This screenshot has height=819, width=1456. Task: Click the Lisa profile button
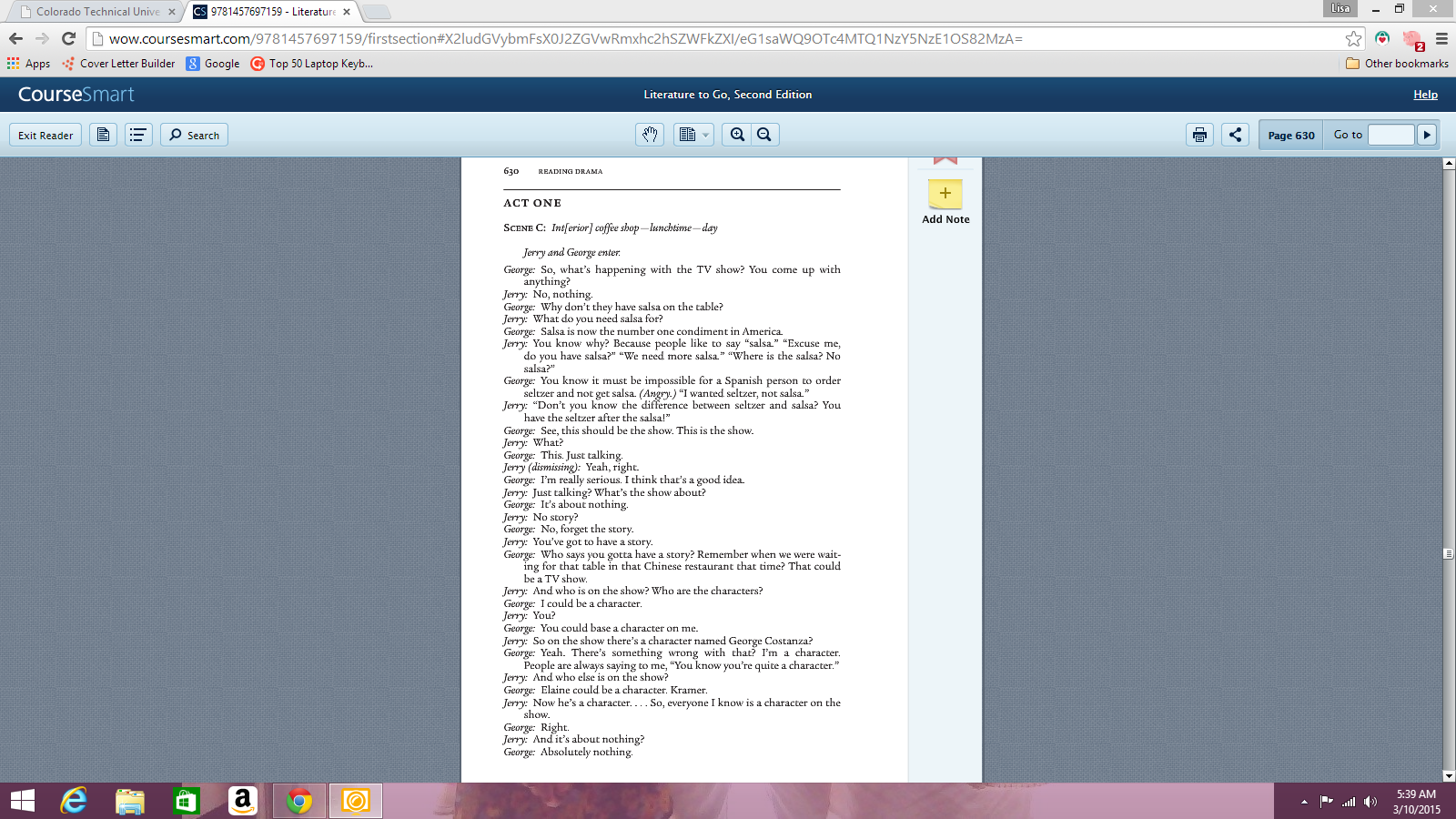pyautogui.click(x=1340, y=8)
